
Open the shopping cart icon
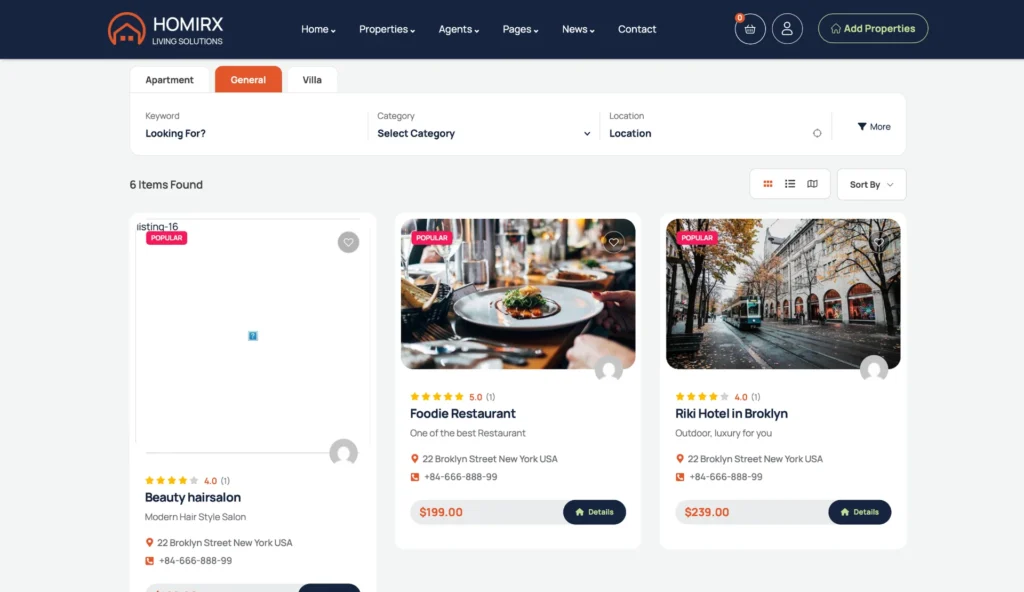750,29
